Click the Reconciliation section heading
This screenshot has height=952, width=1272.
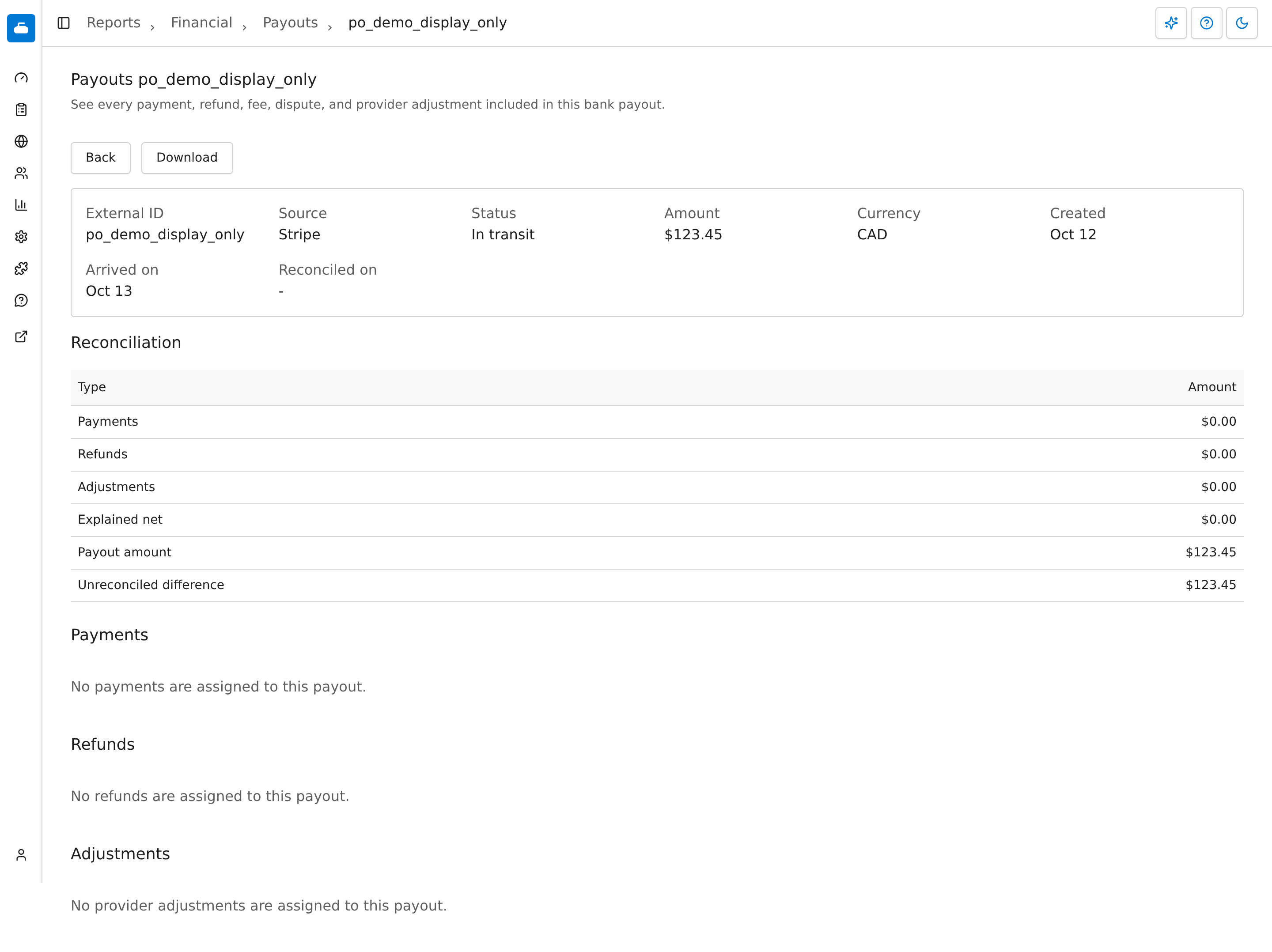[x=126, y=343]
